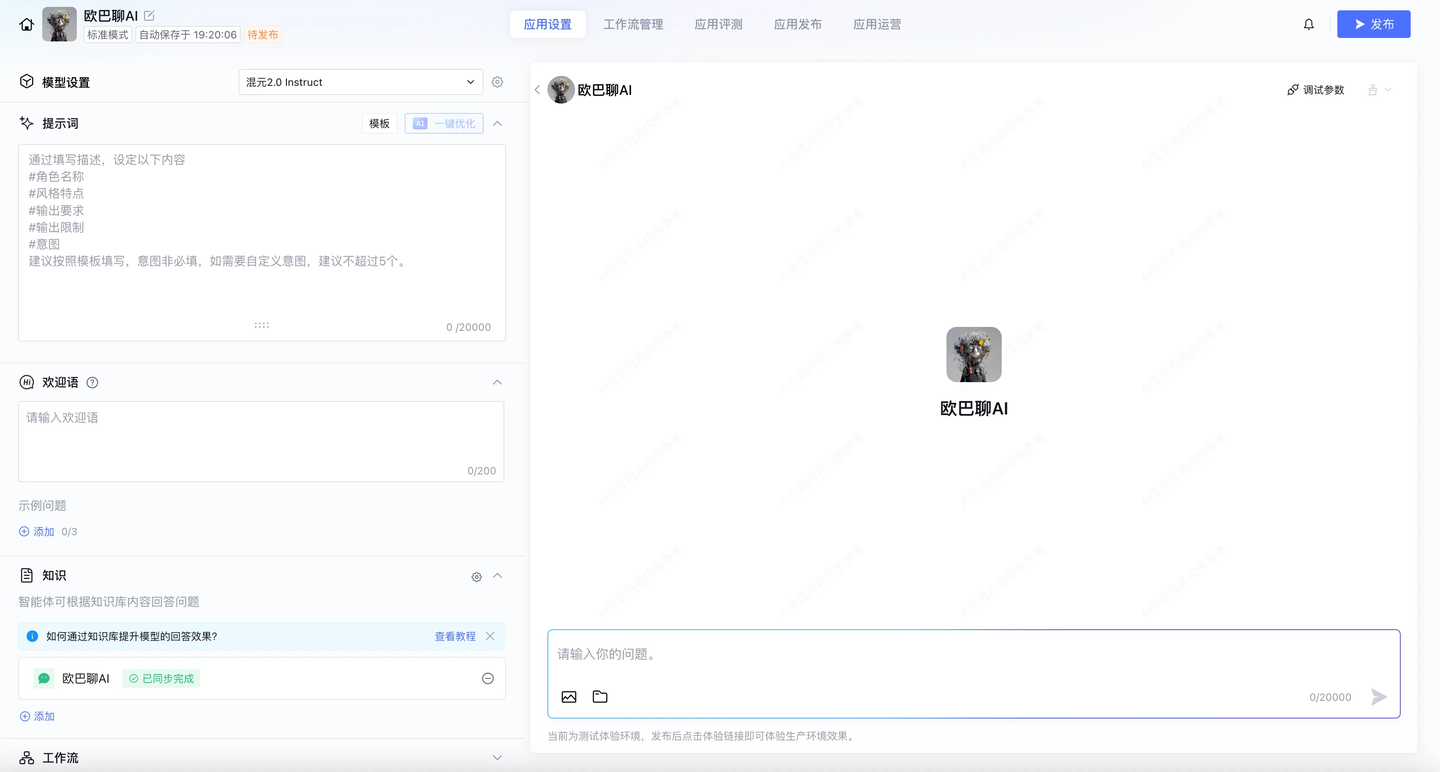The width and height of the screenshot is (1440, 772).
Task: Click AI 一键优化 button
Action: (x=444, y=123)
